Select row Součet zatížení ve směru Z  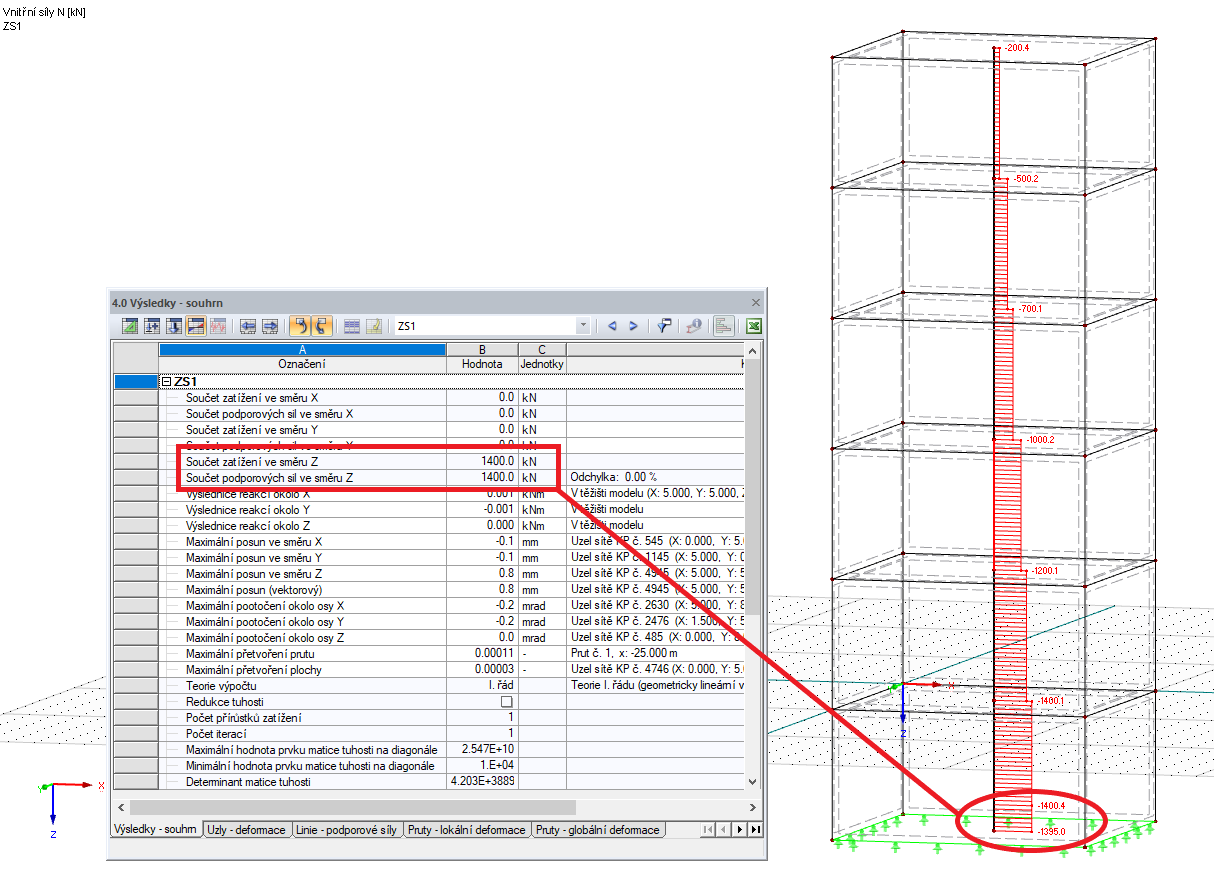click(x=430, y=461)
